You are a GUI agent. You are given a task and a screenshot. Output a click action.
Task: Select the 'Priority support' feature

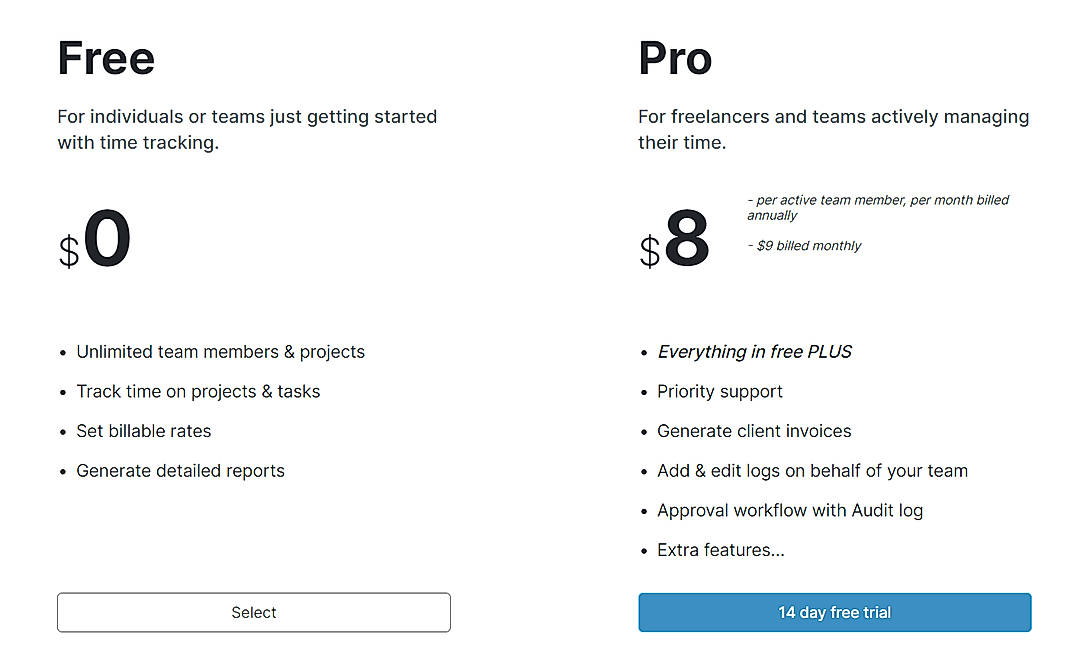tap(720, 391)
